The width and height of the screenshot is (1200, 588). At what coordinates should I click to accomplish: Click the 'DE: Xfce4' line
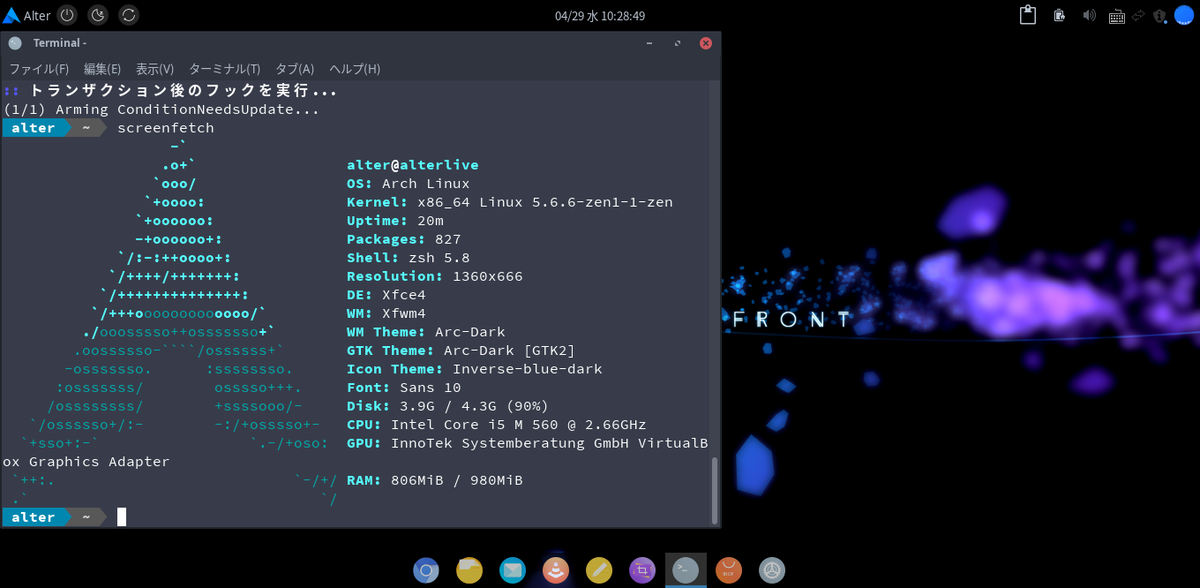pyautogui.click(x=386, y=295)
